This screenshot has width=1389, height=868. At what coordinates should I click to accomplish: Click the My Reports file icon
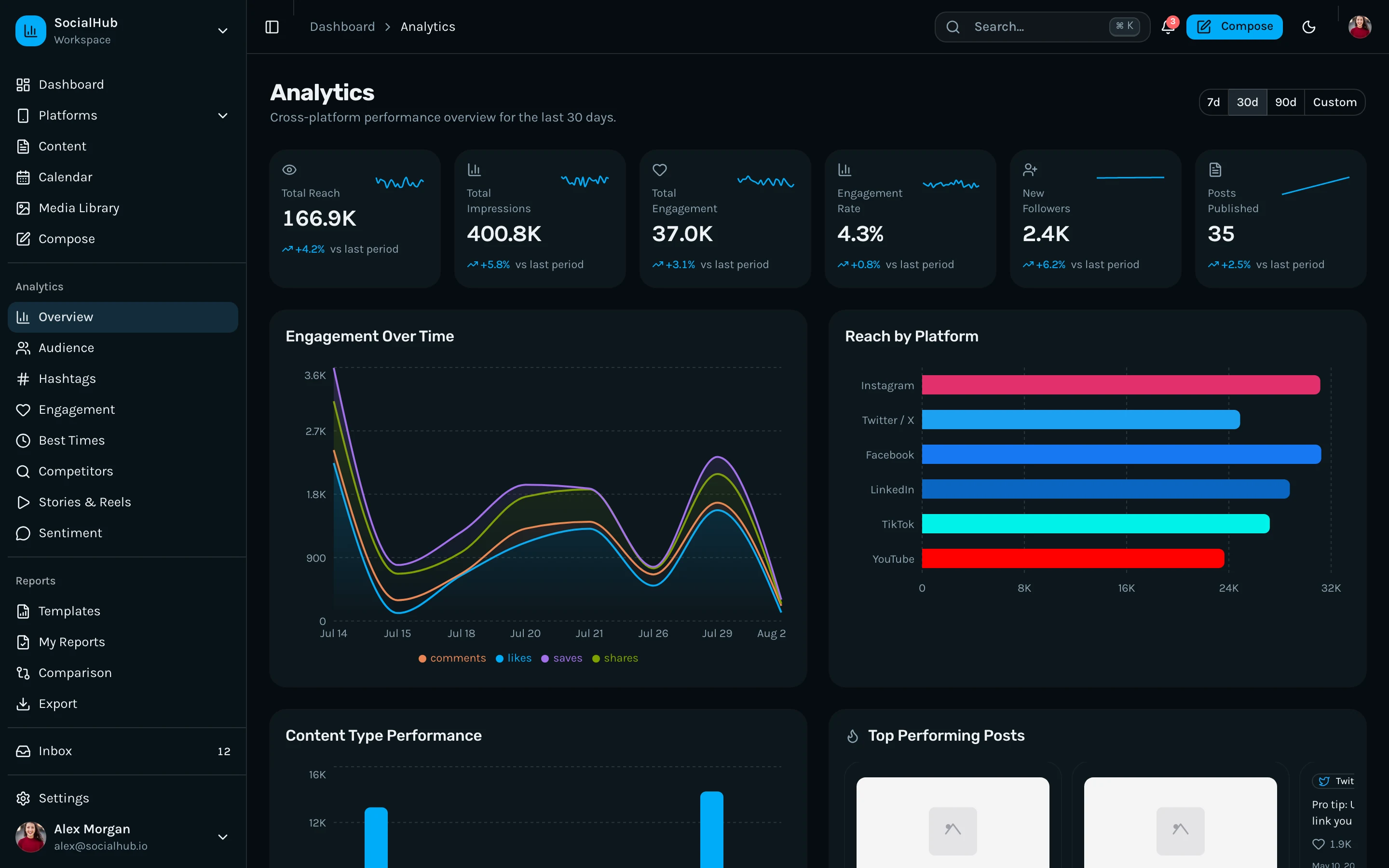(23, 642)
